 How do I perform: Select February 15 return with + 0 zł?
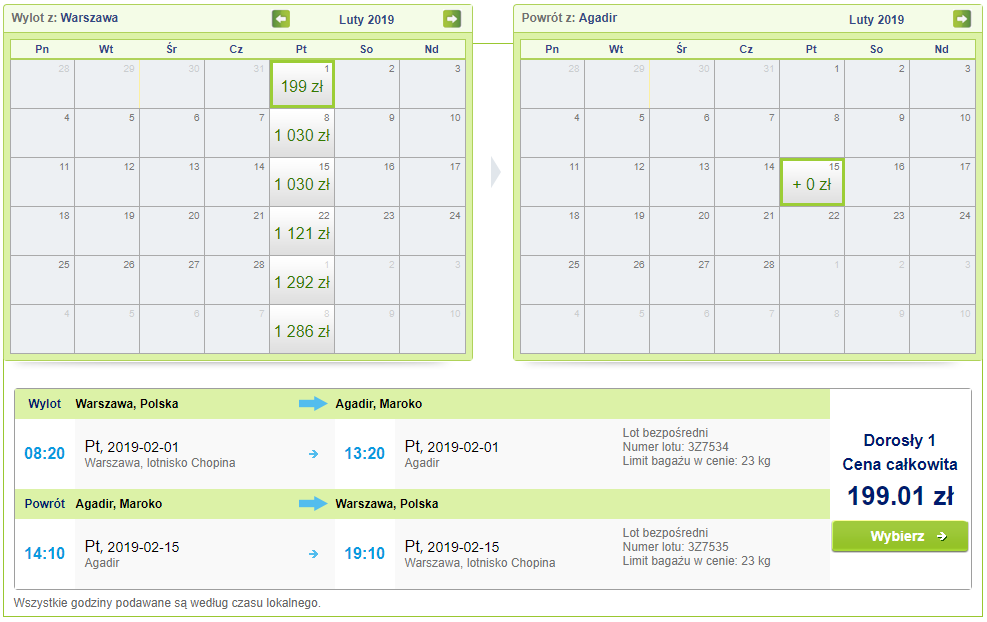(x=812, y=182)
